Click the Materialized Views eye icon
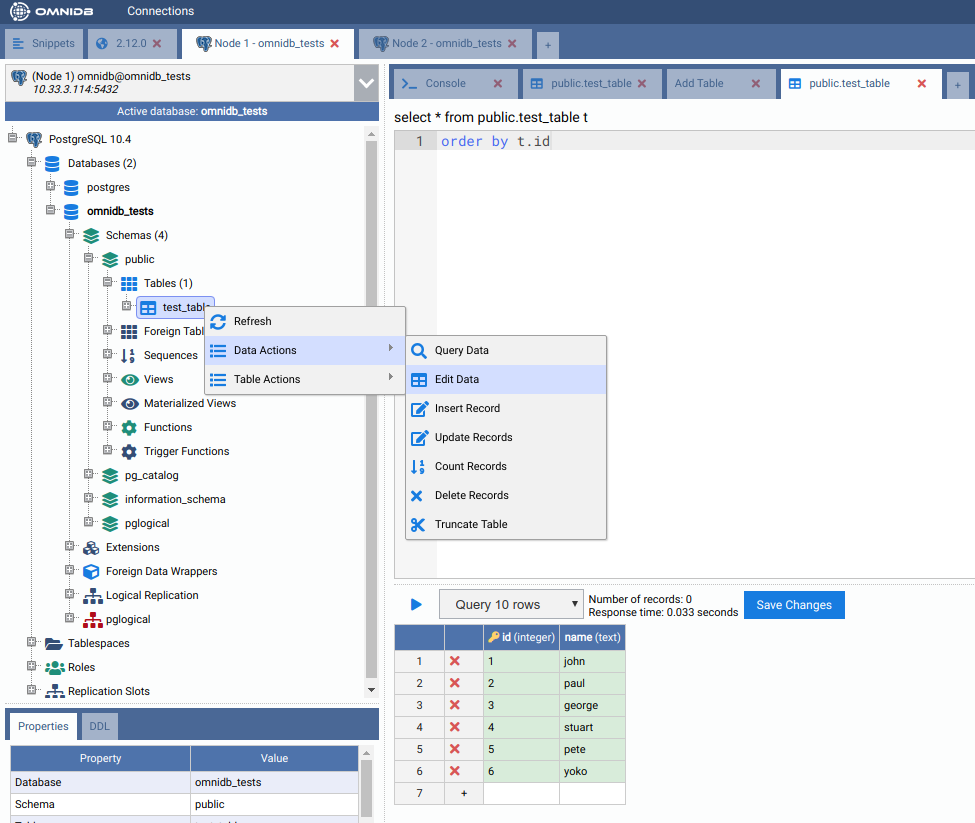The image size is (975, 823). click(129, 403)
